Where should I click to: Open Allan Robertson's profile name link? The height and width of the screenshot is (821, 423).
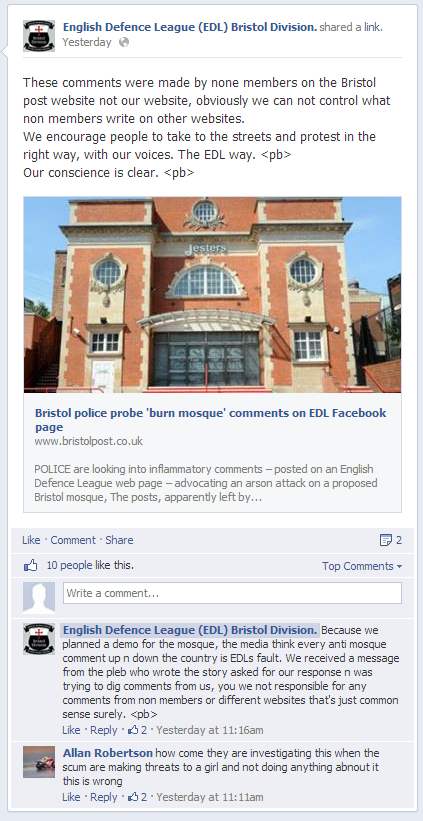pyautogui.click(x=107, y=753)
